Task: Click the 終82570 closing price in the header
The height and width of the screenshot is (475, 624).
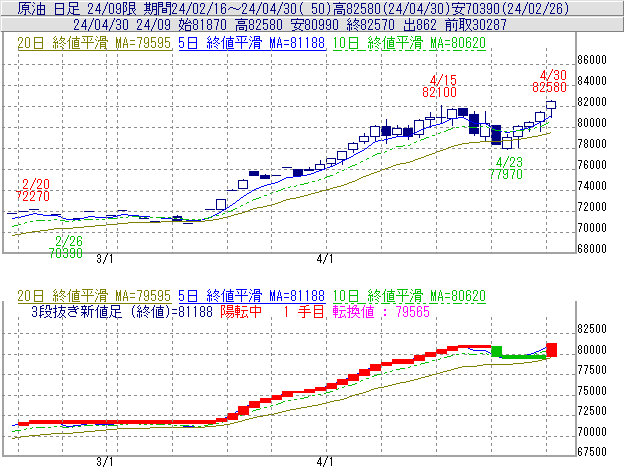Action: (370, 25)
